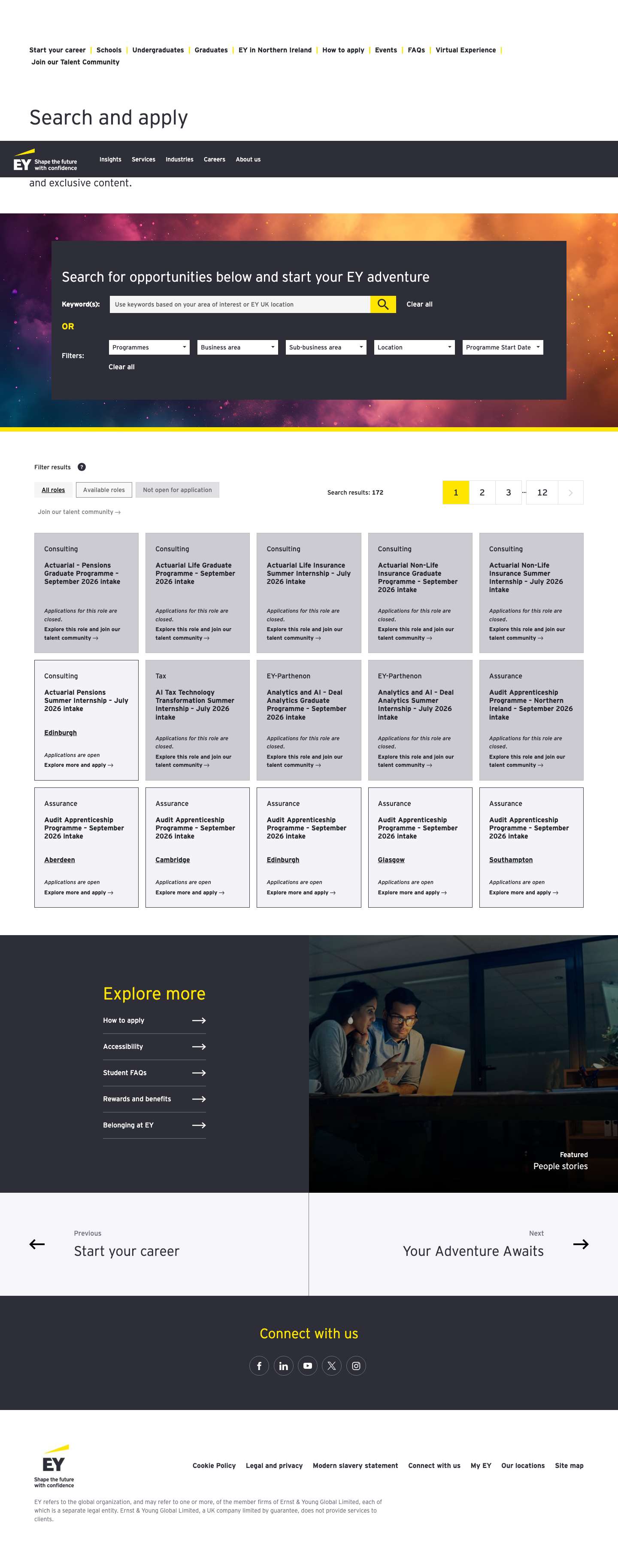Click Clear all next to keyword search
Screen dimensions: 618x1568
[419, 304]
